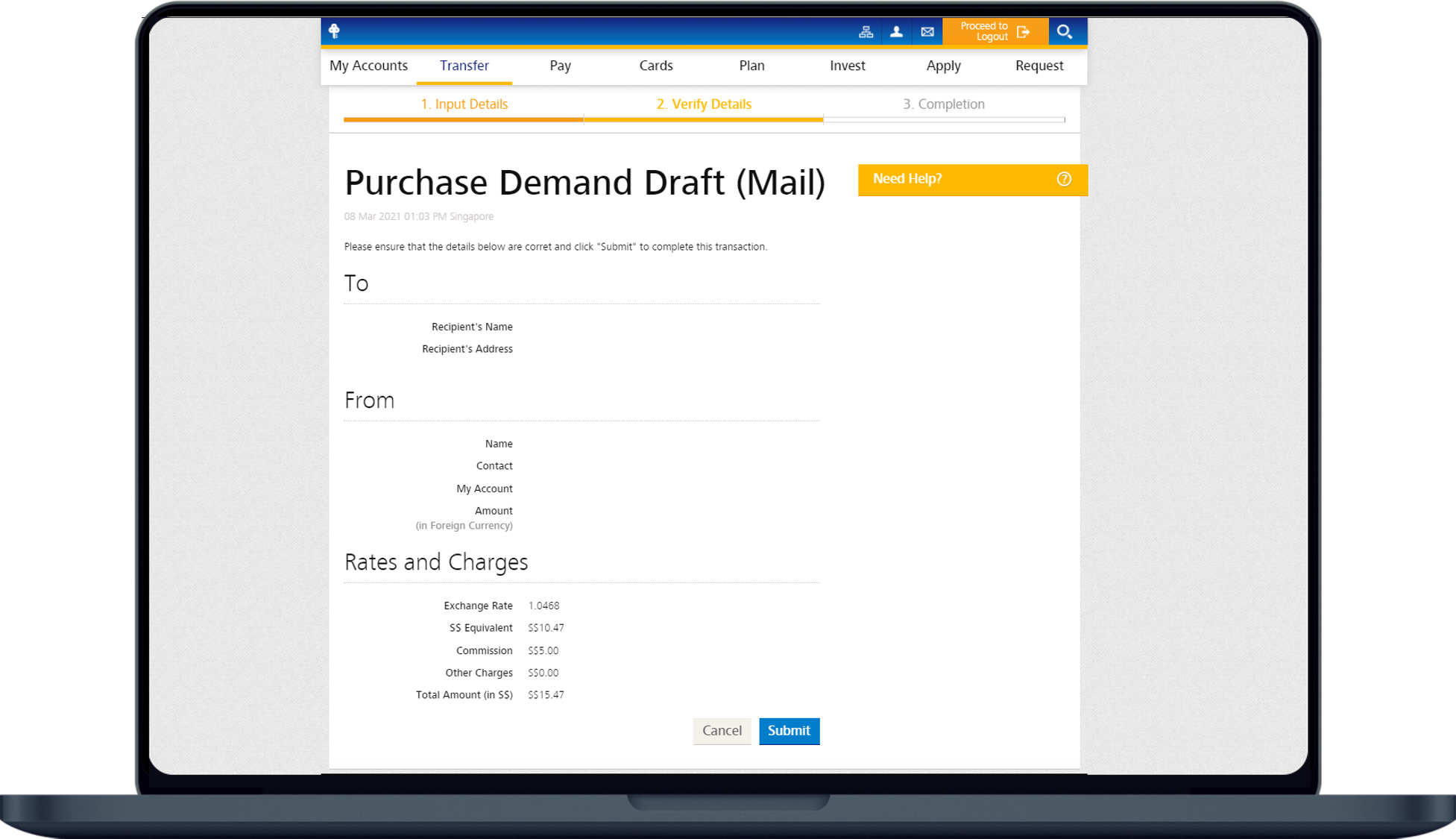Click Proceed to Logout button
The height and width of the screenshot is (839, 1456).
point(984,31)
